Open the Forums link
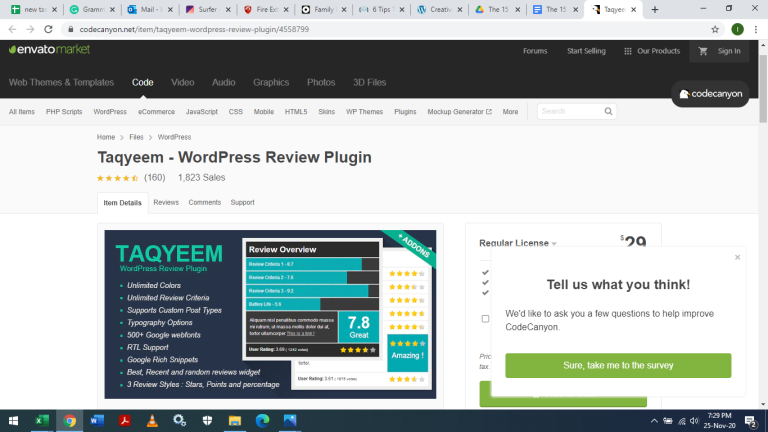 (535, 51)
